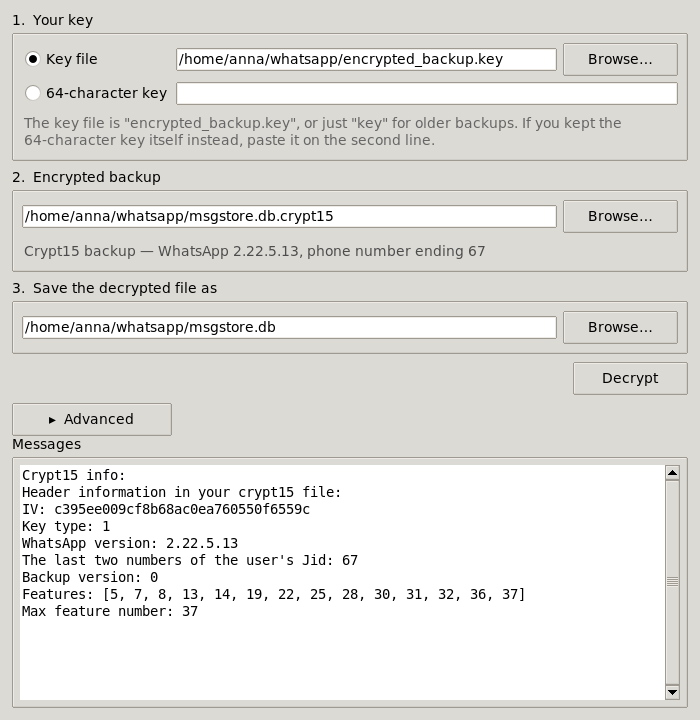Browse for the key file
The image size is (700, 720).
[x=620, y=60]
